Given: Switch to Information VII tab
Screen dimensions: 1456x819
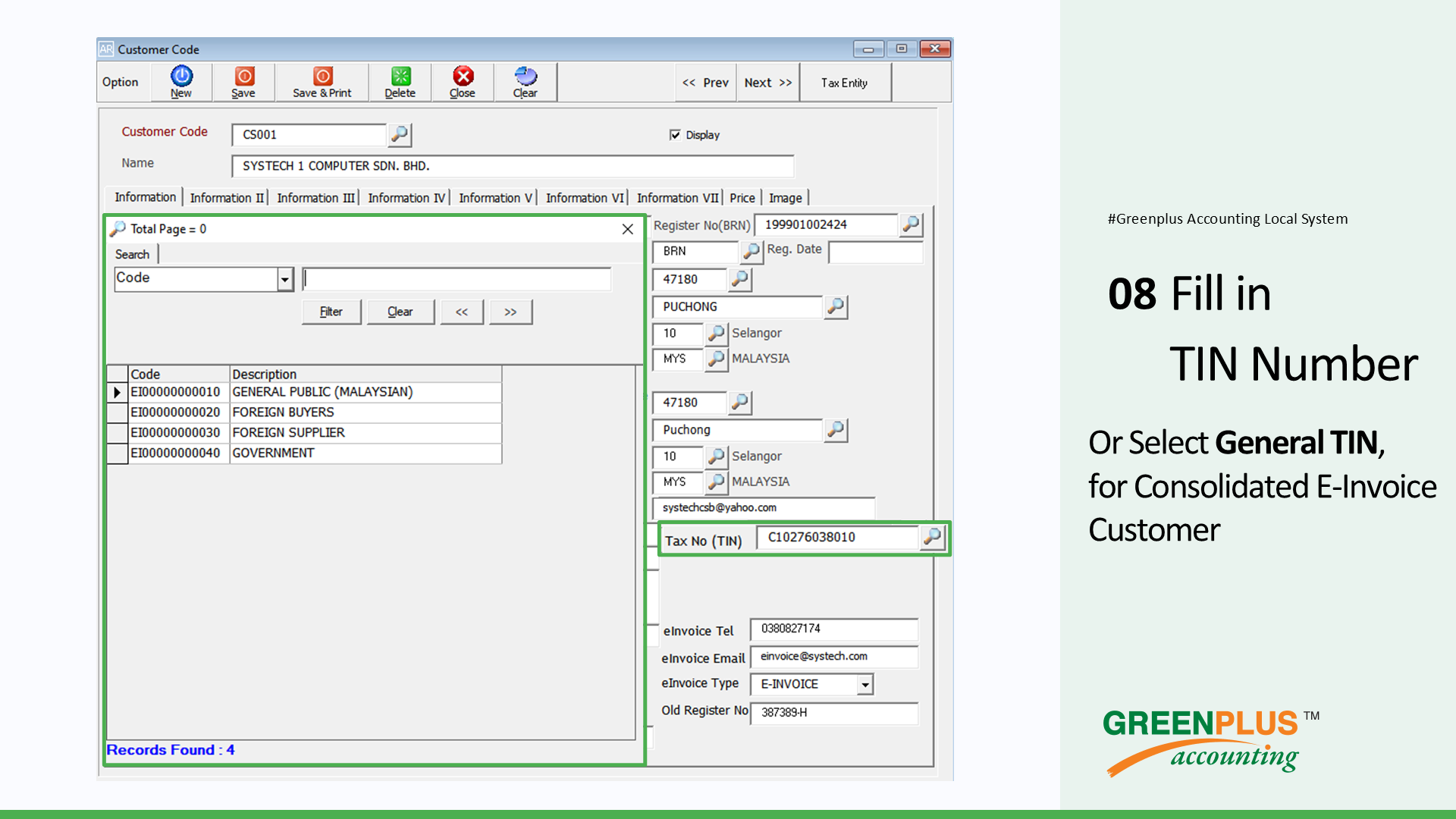Looking at the screenshot, I should pos(677,198).
